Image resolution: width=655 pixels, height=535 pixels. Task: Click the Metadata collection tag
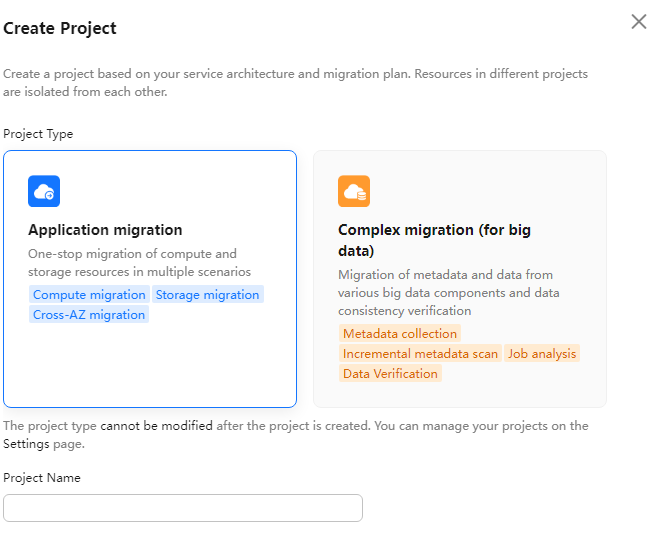(400, 333)
